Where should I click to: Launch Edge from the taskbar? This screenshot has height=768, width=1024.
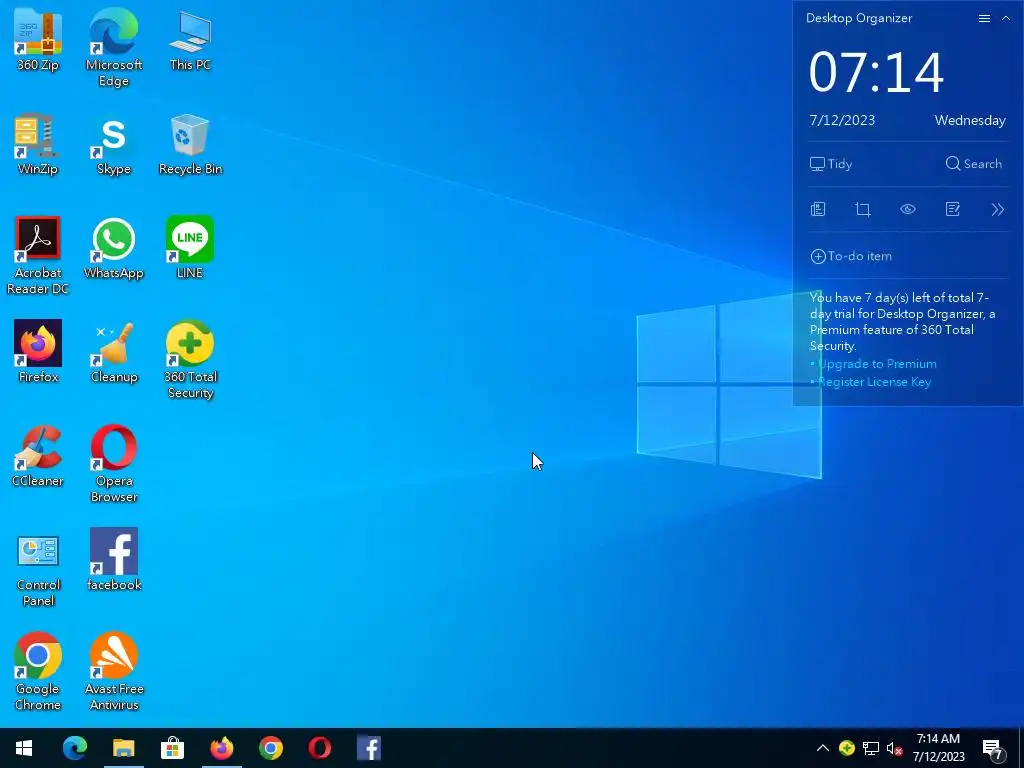point(74,748)
